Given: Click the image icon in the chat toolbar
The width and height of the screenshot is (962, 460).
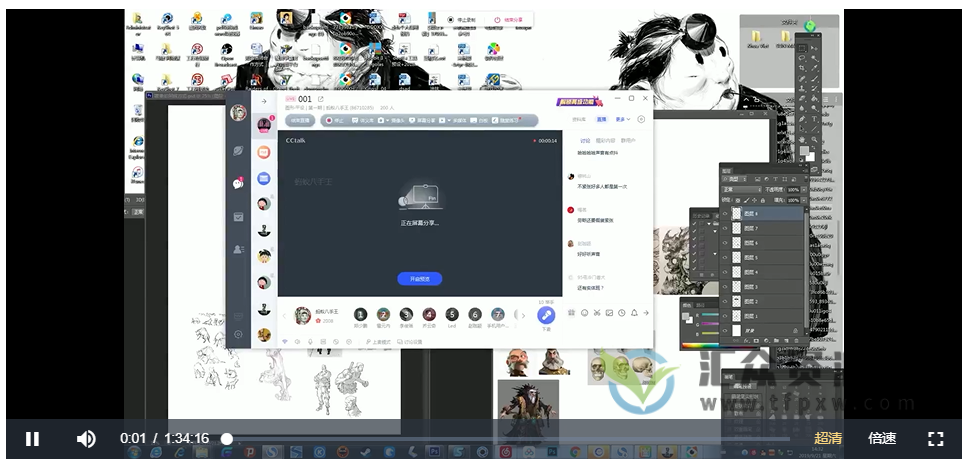Looking at the screenshot, I should [609, 313].
